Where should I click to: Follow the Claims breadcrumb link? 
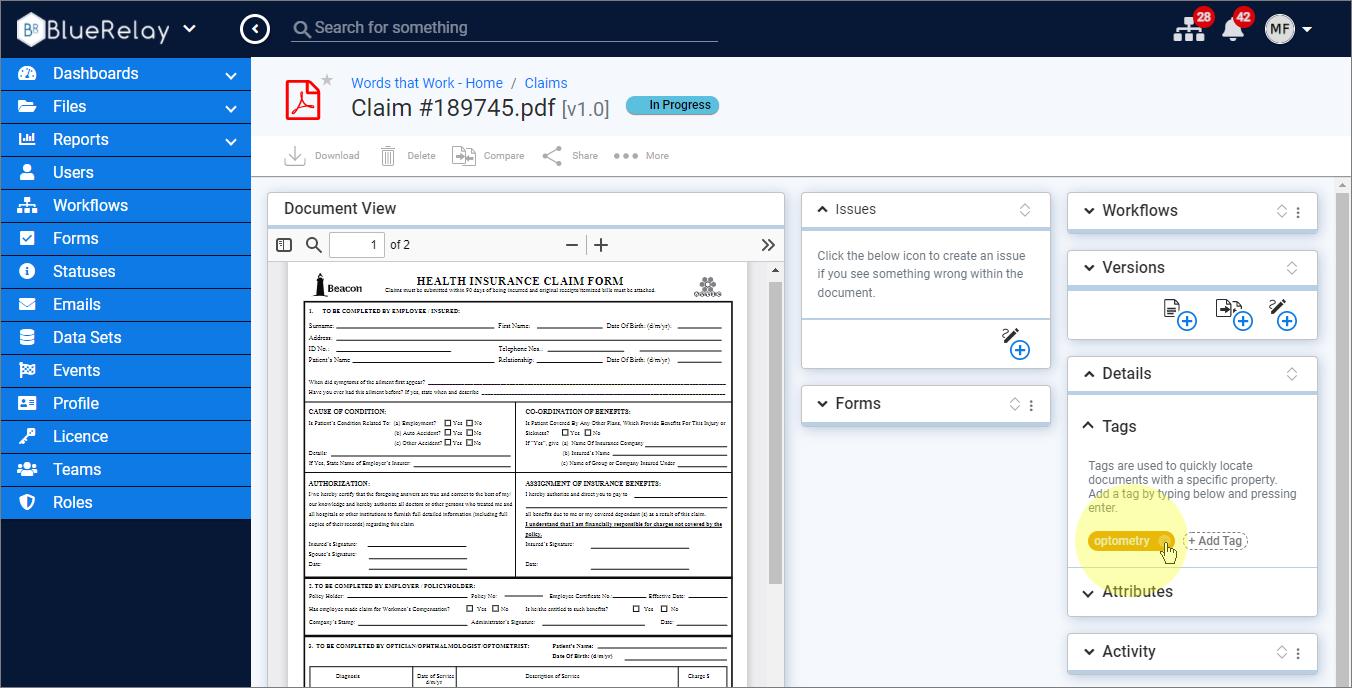[x=546, y=83]
